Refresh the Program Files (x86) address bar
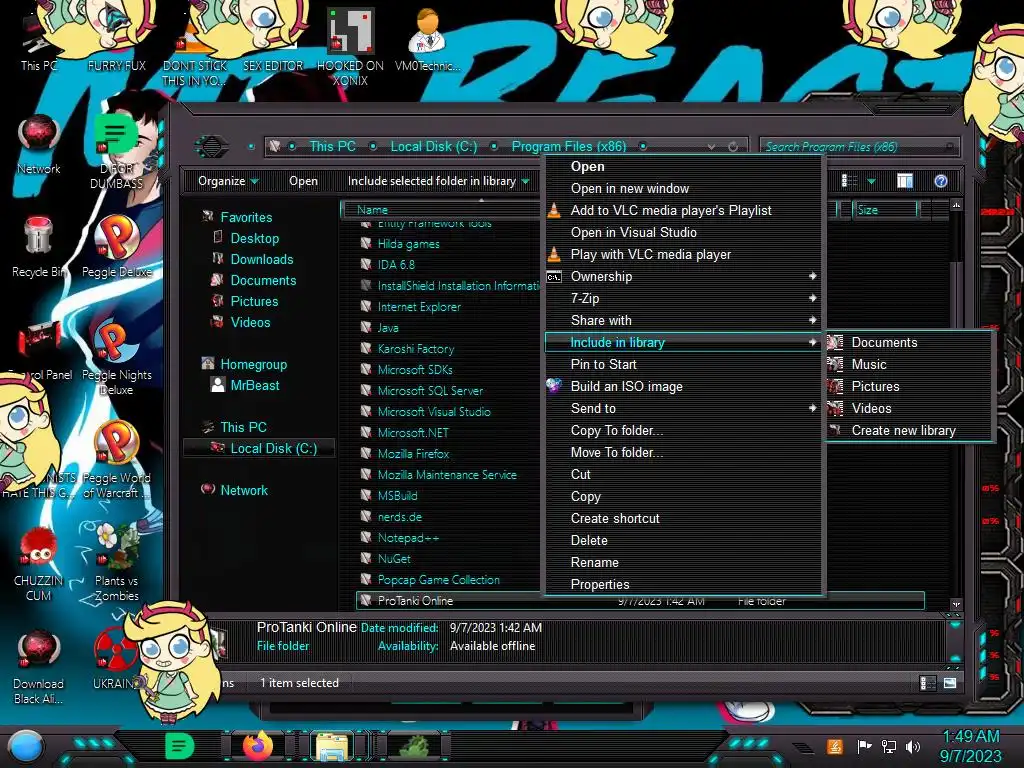 [733, 147]
